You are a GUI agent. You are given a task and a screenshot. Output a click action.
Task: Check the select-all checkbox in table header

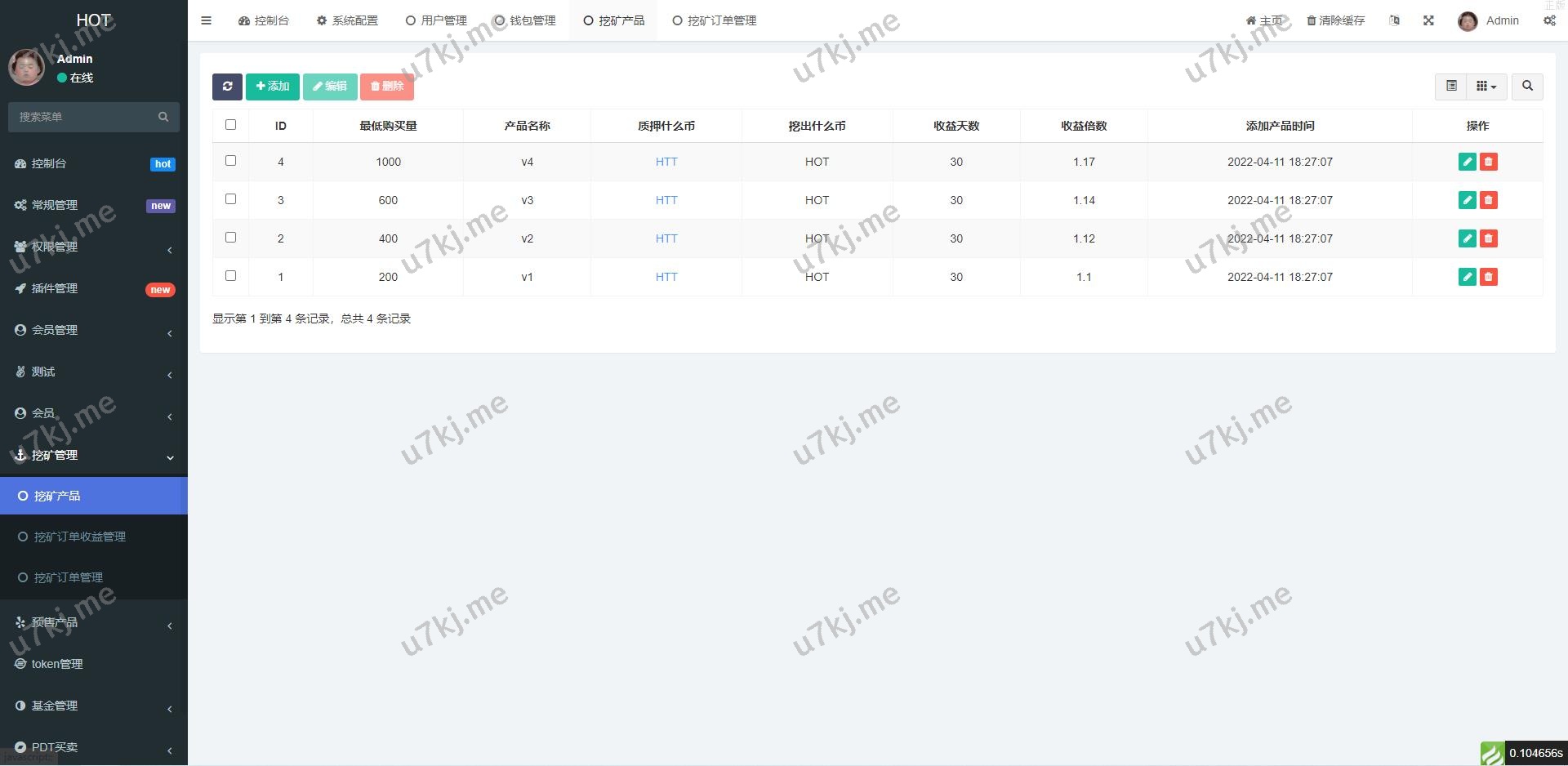tap(231, 125)
